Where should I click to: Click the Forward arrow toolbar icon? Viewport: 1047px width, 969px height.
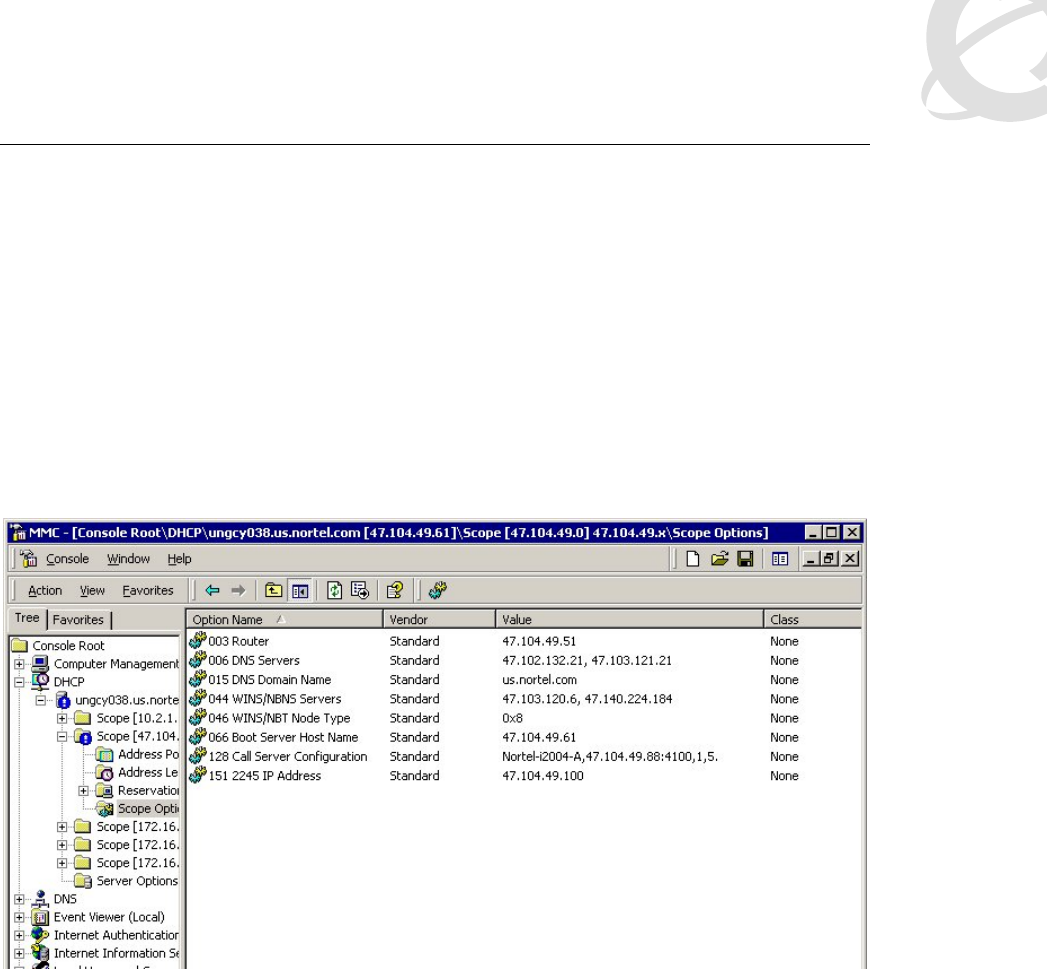[x=238, y=590]
